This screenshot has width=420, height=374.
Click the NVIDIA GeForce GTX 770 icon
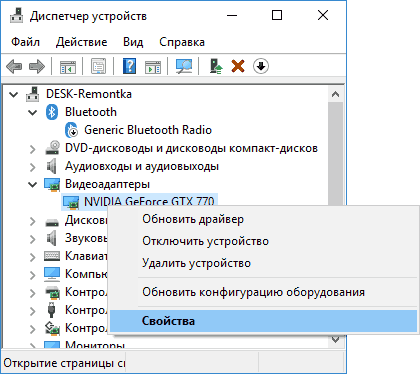[71, 202]
